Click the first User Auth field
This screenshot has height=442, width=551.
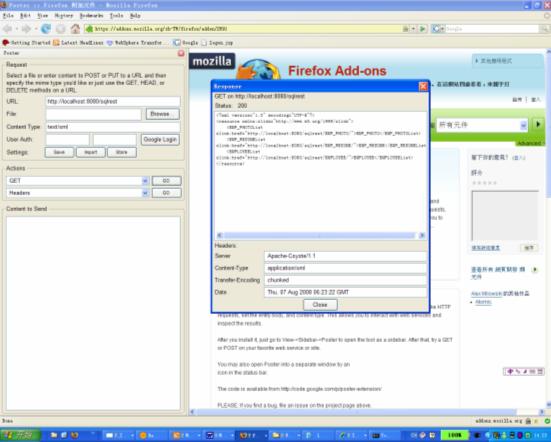67,139
